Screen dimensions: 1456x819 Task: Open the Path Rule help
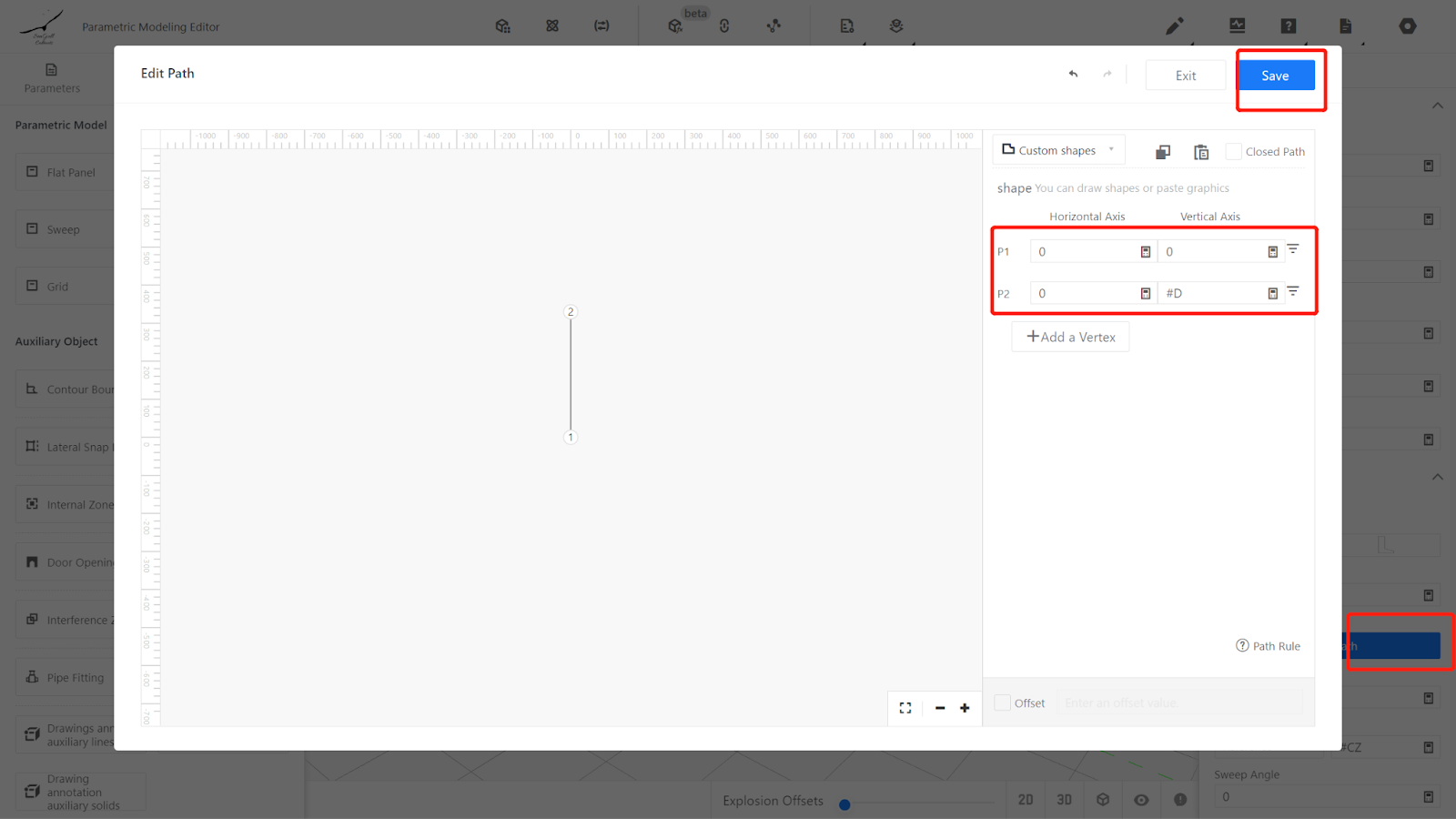click(x=1268, y=646)
